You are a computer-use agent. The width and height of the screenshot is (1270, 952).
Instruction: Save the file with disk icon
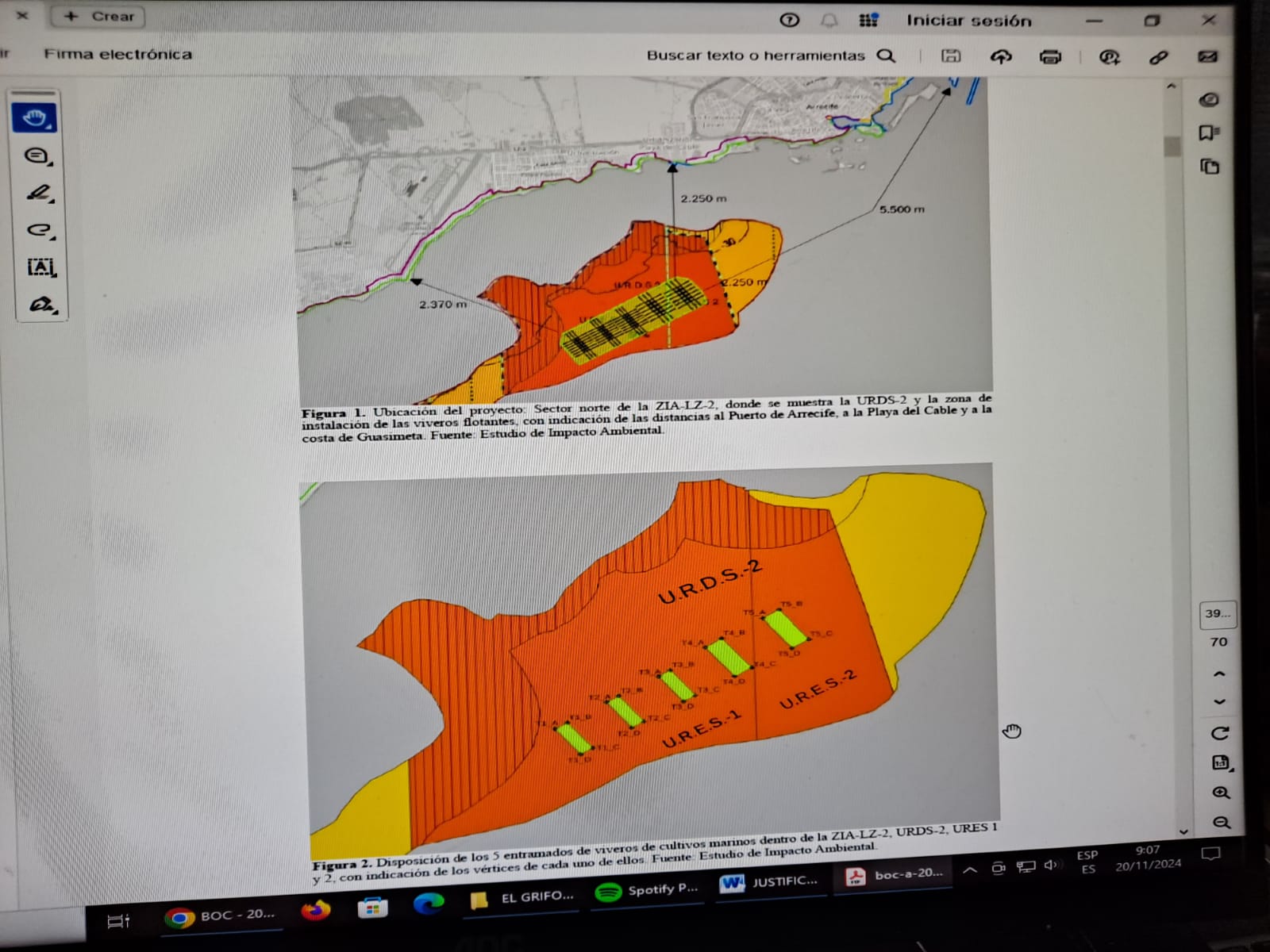pyautogui.click(x=950, y=56)
